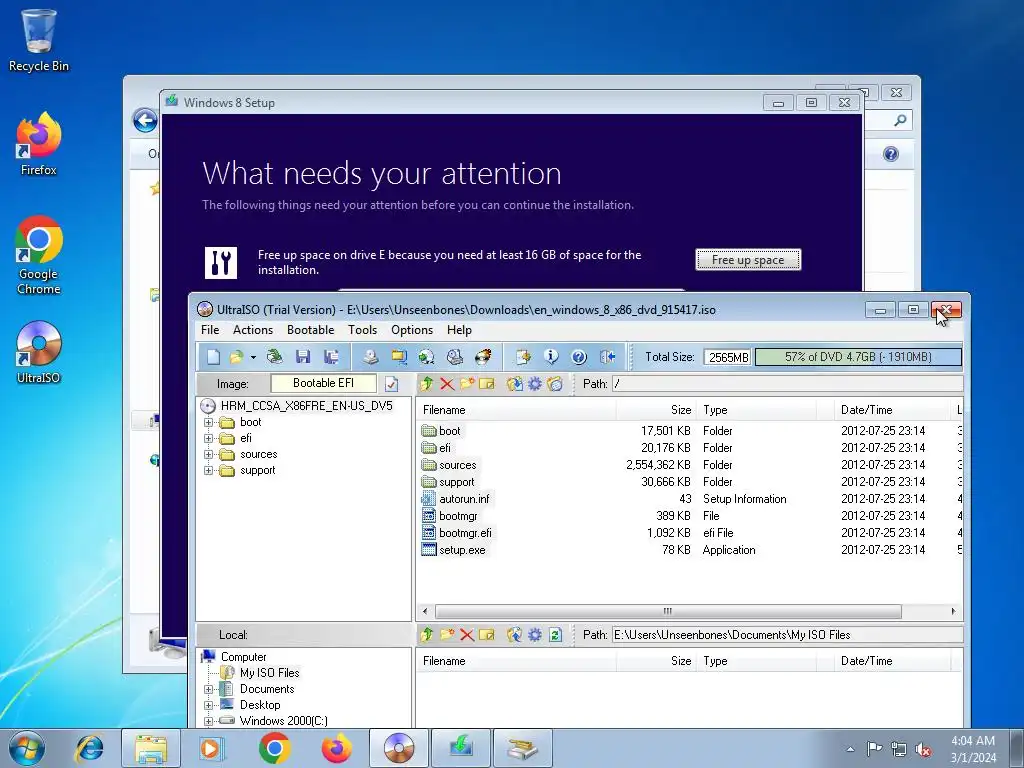Screen dimensions: 1024x768
Task: Select HRM_CCSA_X86FRE_EN-US_DV5 root tree node
Action: (306, 406)
